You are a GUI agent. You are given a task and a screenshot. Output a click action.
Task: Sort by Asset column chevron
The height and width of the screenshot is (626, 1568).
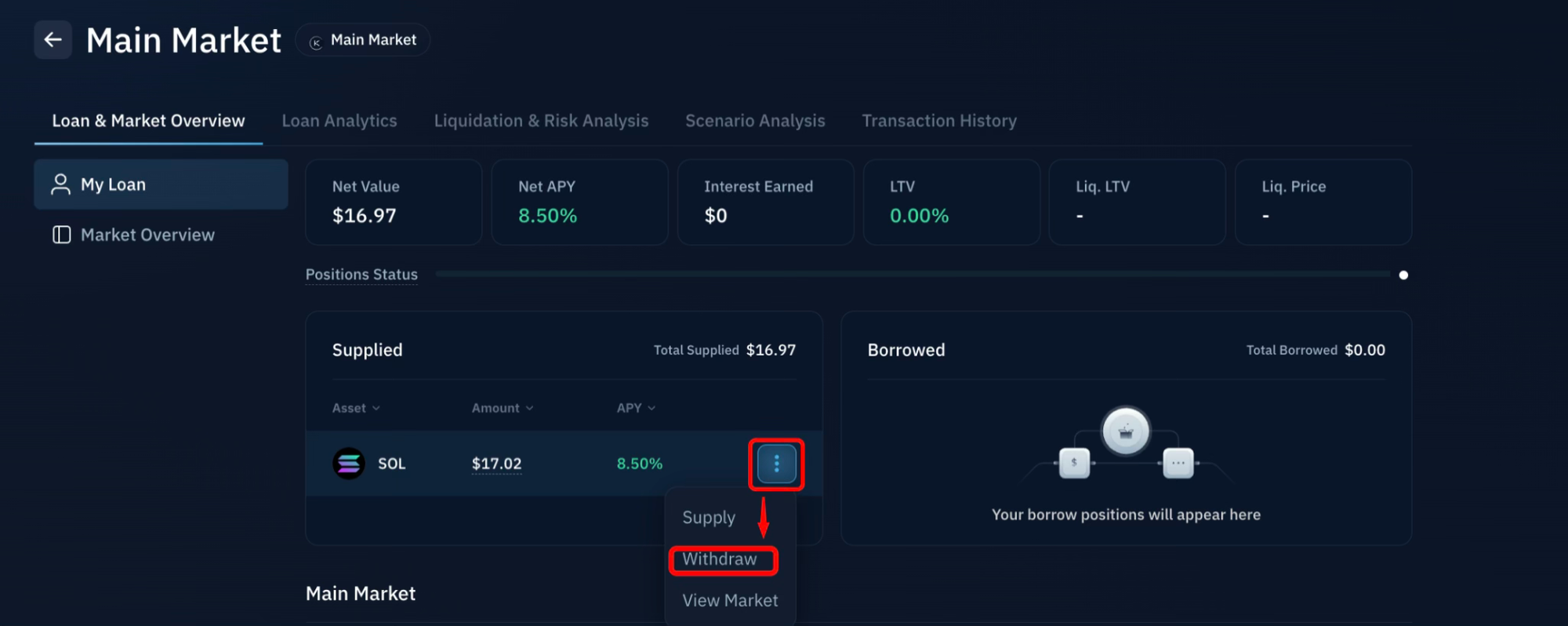pyautogui.click(x=376, y=408)
